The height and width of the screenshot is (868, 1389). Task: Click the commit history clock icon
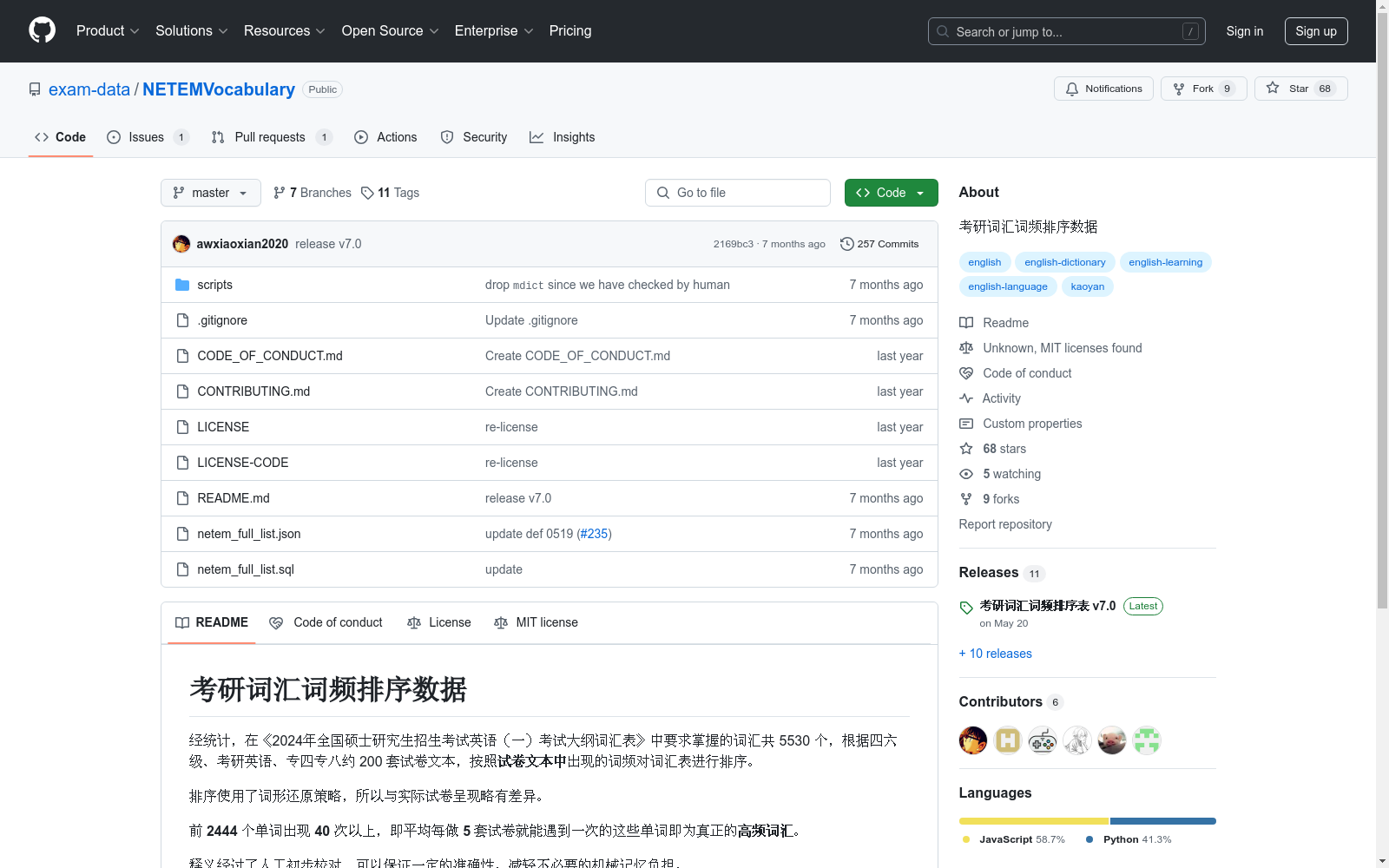click(x=847, y=244)
